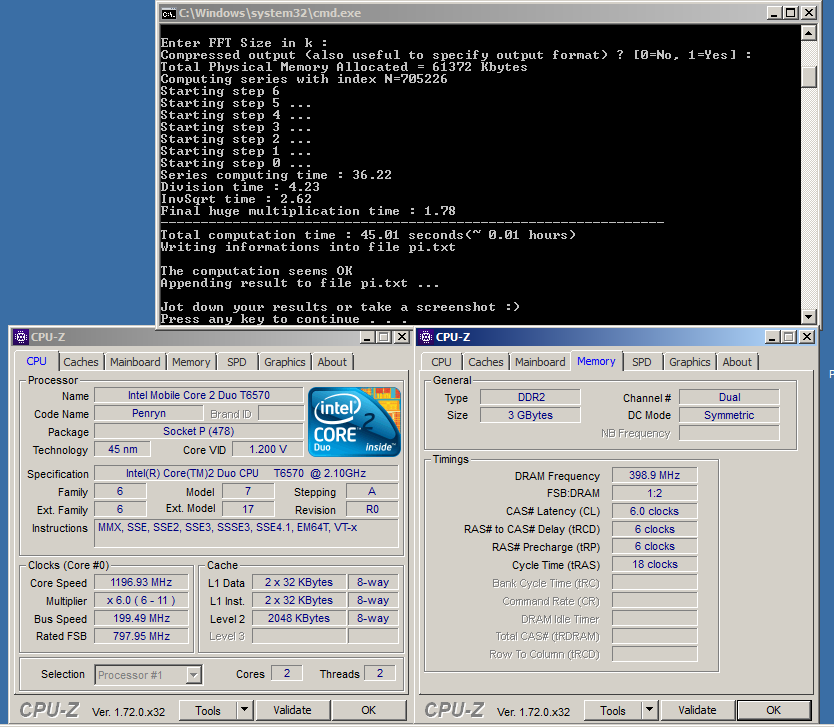The width and height of the screenshot is (834, 727).
Task: Open SPD tab in left CPU-Z window
Action: pyautogui.click(x=237, y=362)
